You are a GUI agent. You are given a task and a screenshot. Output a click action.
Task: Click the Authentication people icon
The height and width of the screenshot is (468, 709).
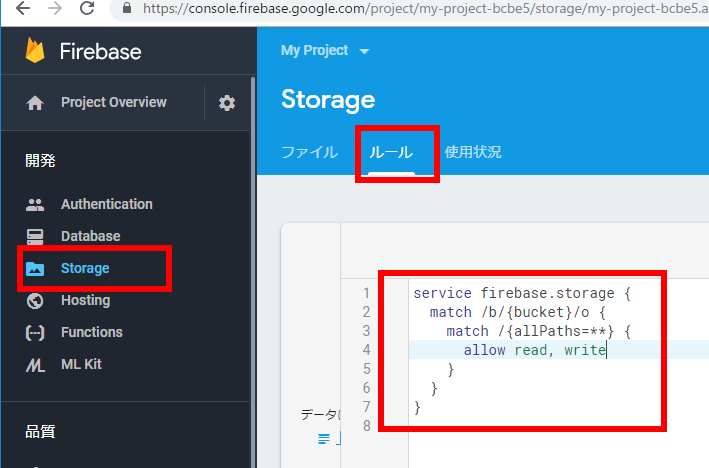point(35,205)
